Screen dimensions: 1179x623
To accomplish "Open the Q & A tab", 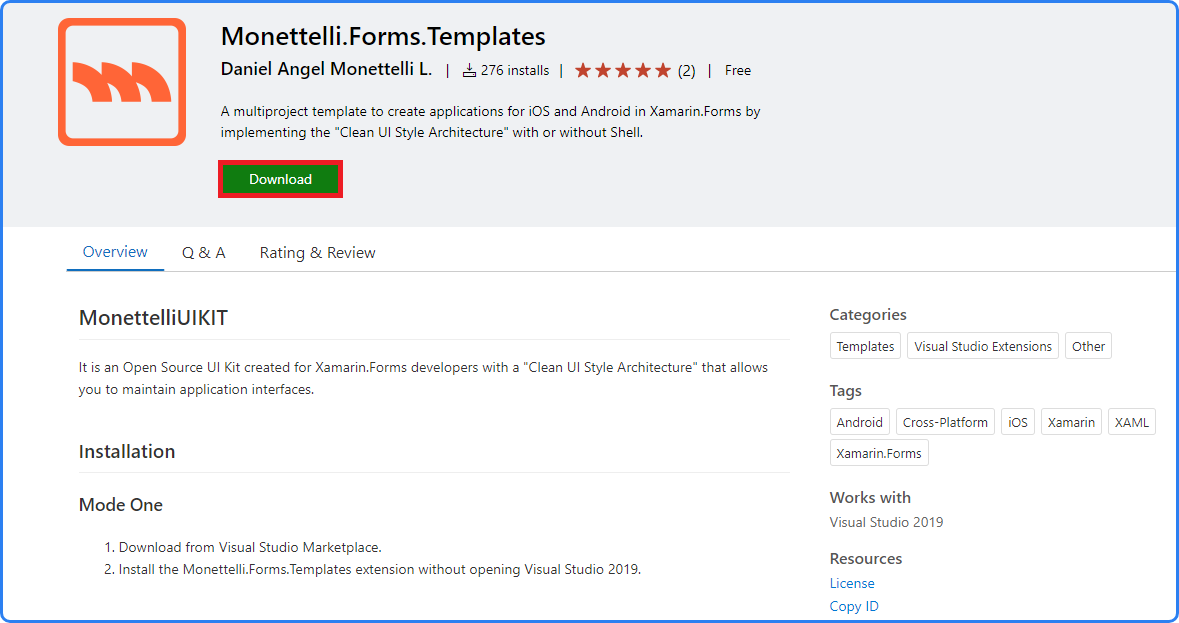I will pos(203,253).
